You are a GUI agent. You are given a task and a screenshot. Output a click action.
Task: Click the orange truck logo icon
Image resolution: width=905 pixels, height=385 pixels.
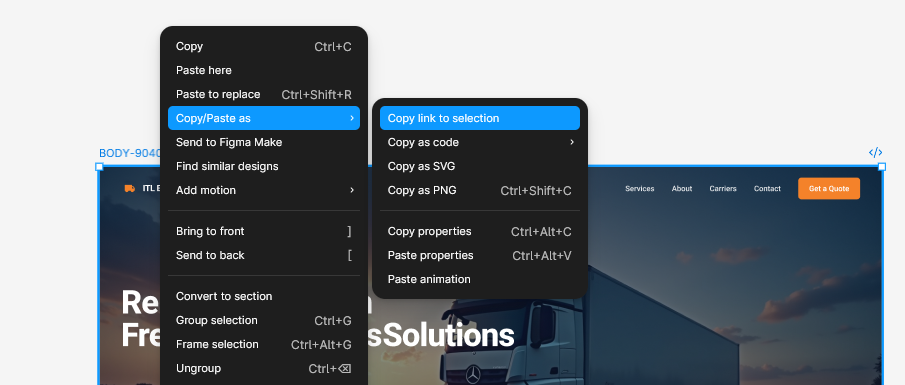pos(130,188)
